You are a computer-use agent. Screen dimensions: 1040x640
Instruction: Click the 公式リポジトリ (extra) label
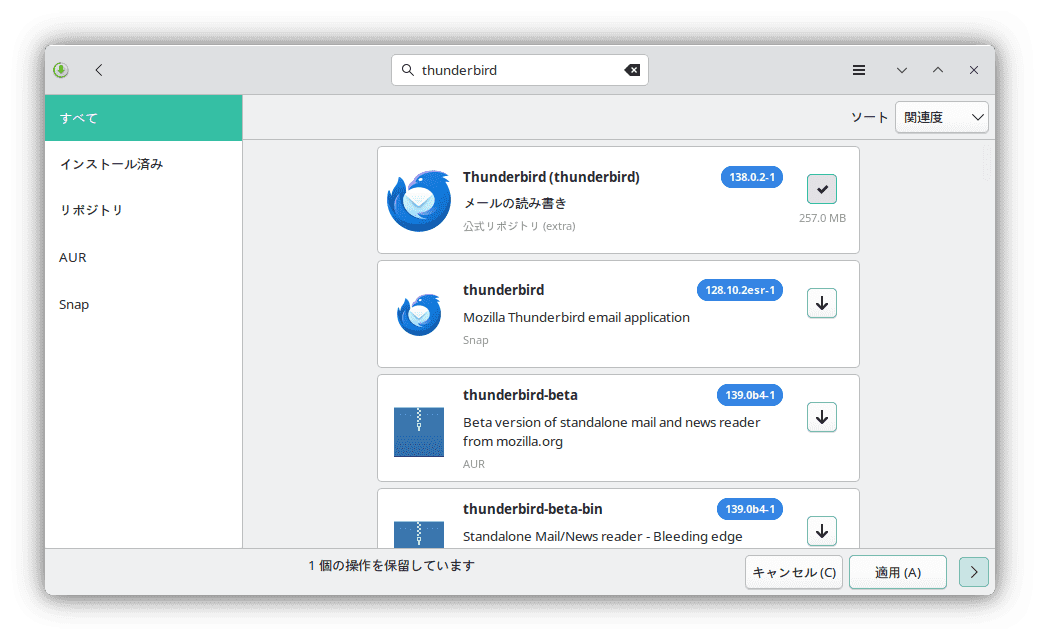click(x=519, y=226)
